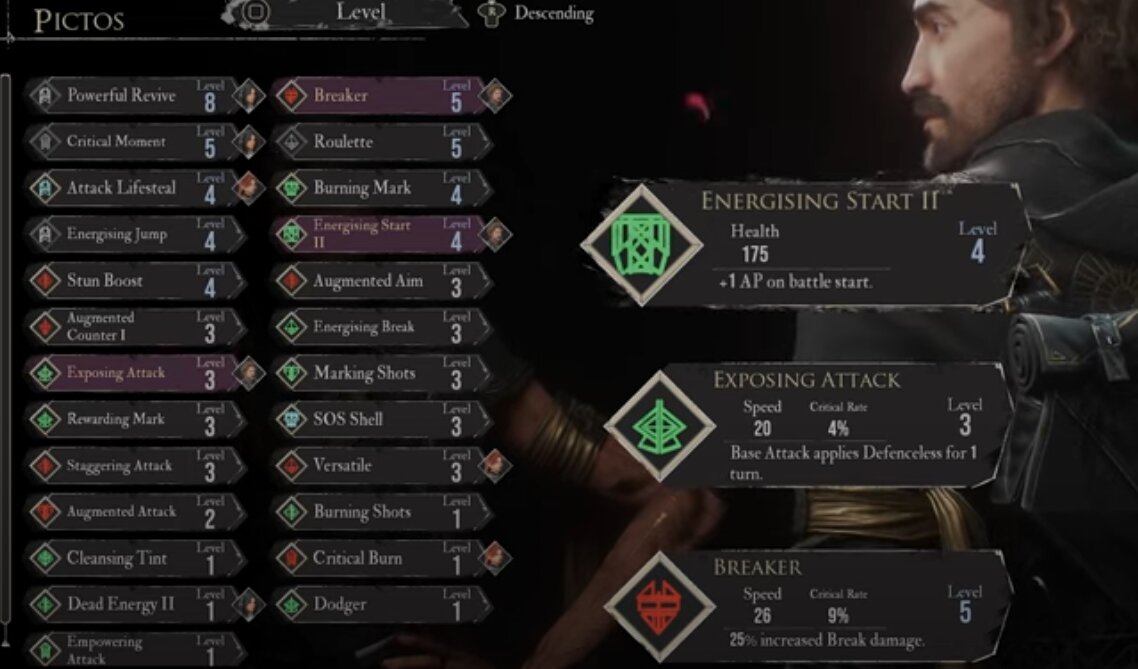Screen dimensions: 1138x669
Task: Click the SOS Shell blue picto icon
Action: point(291,419)
